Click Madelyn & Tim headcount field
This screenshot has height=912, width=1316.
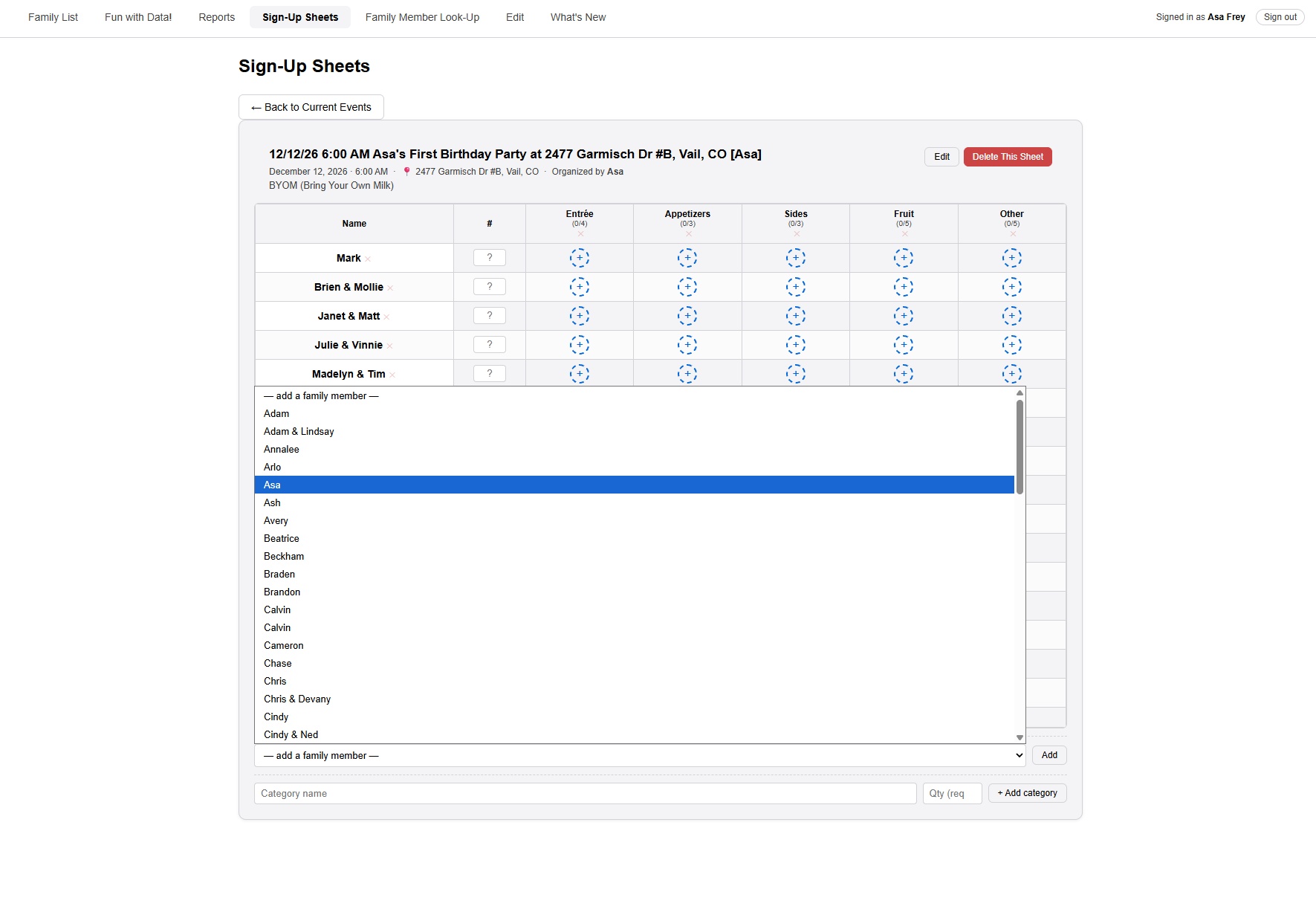click(x=490, y=373)
